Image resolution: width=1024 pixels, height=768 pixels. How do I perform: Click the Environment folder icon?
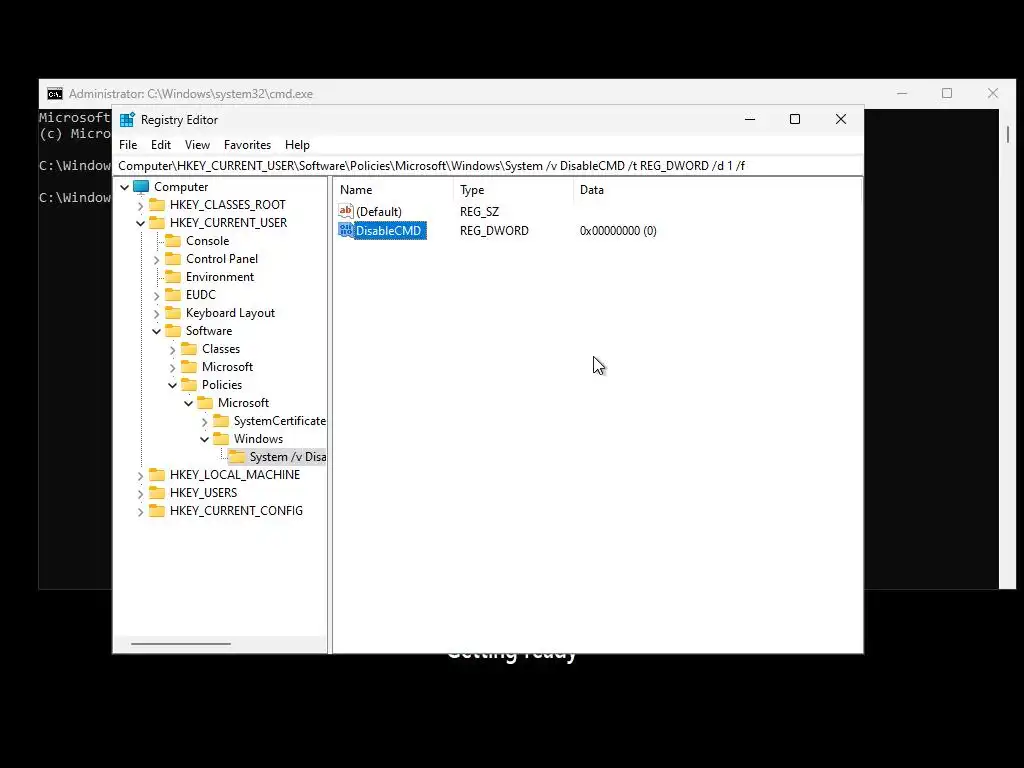[173, 277]
